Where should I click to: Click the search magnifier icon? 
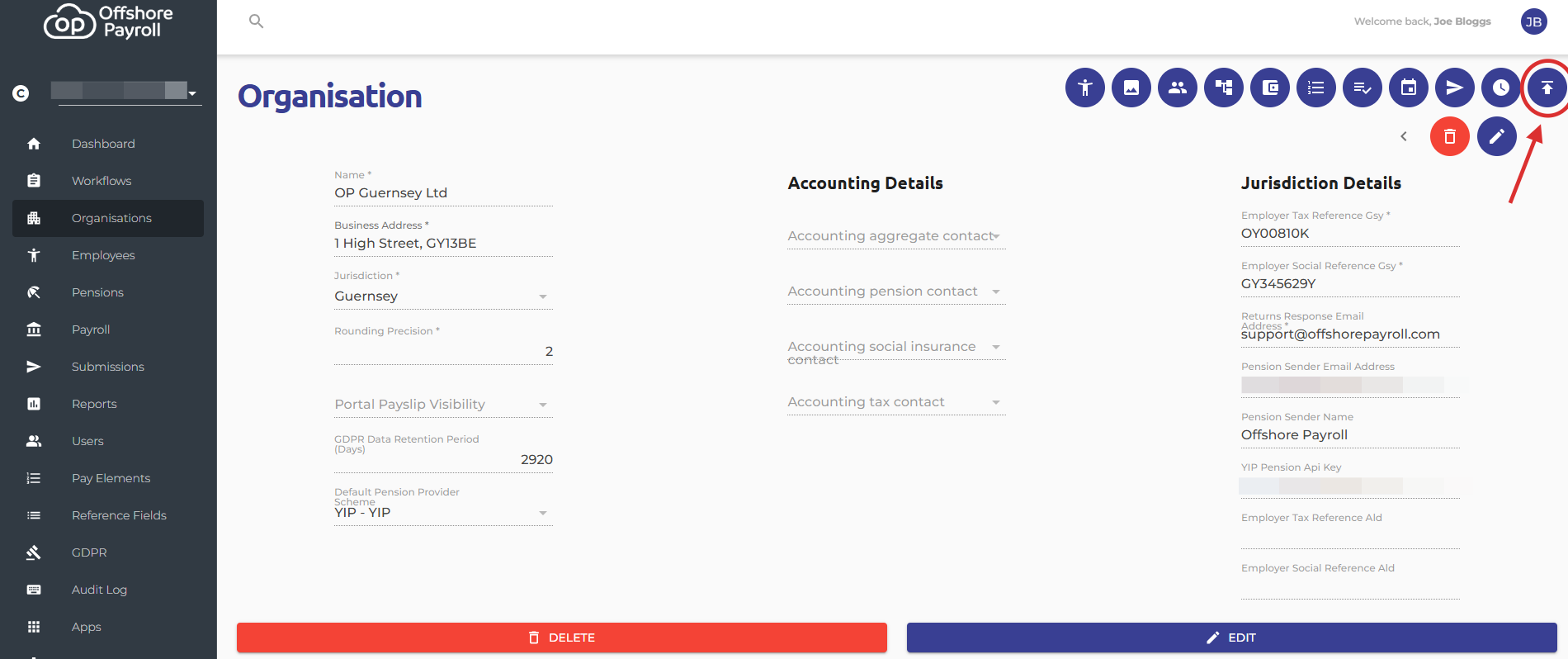click(257, 21)
